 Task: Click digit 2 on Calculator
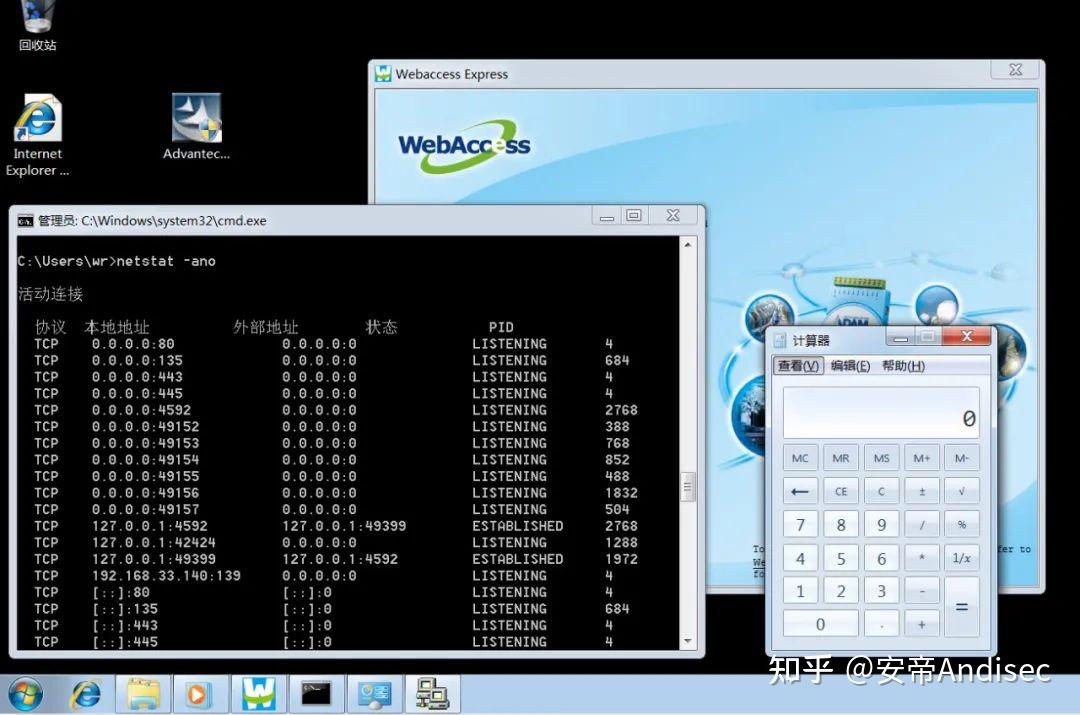pos(841,591)
